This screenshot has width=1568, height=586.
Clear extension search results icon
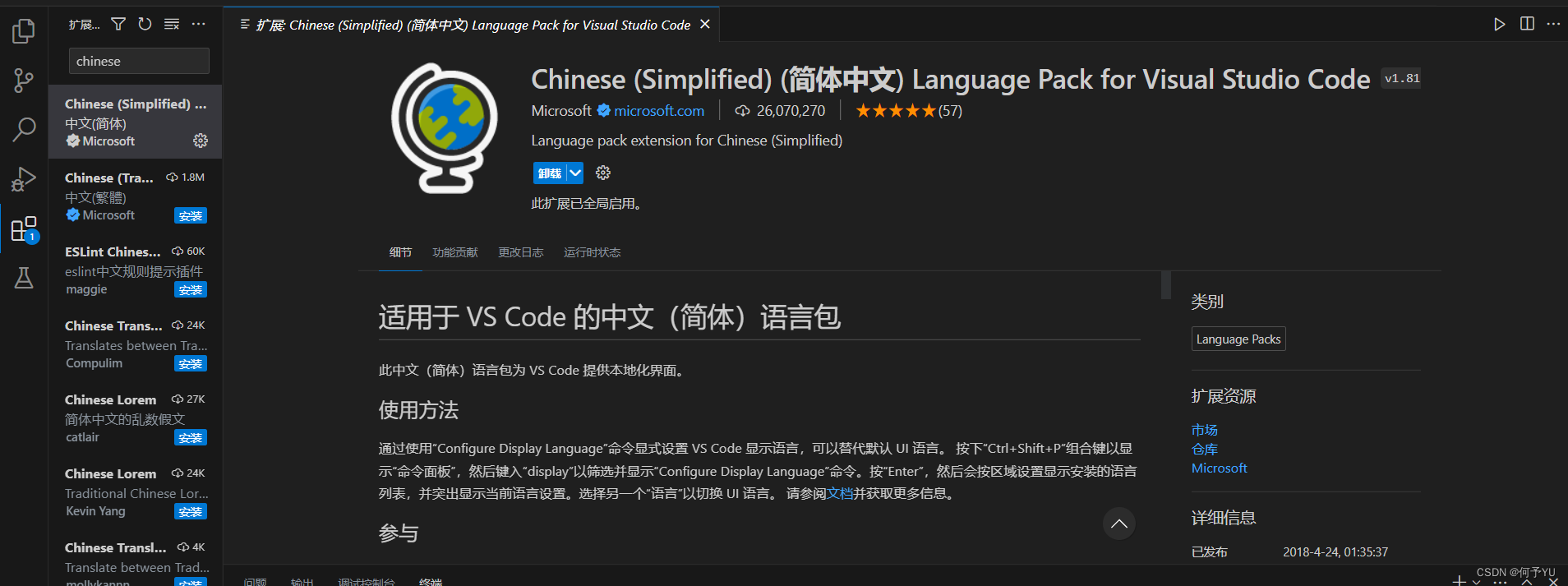[x=171, y=24]
